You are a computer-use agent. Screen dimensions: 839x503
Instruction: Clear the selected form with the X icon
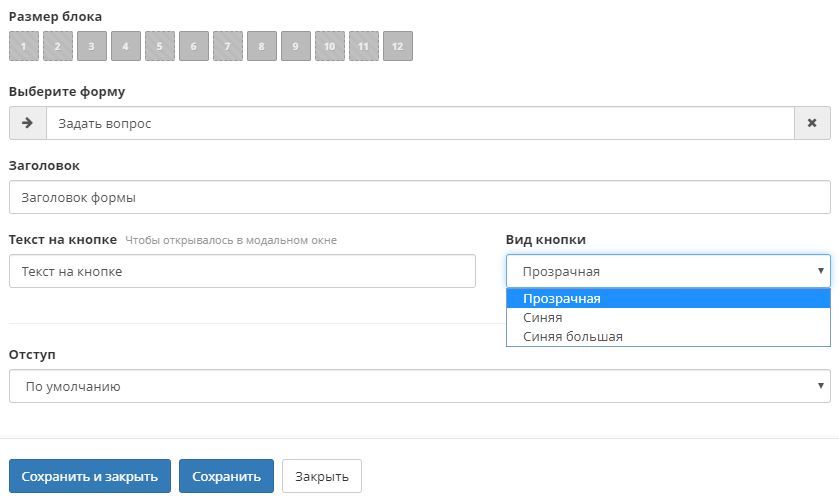[812, 123]
